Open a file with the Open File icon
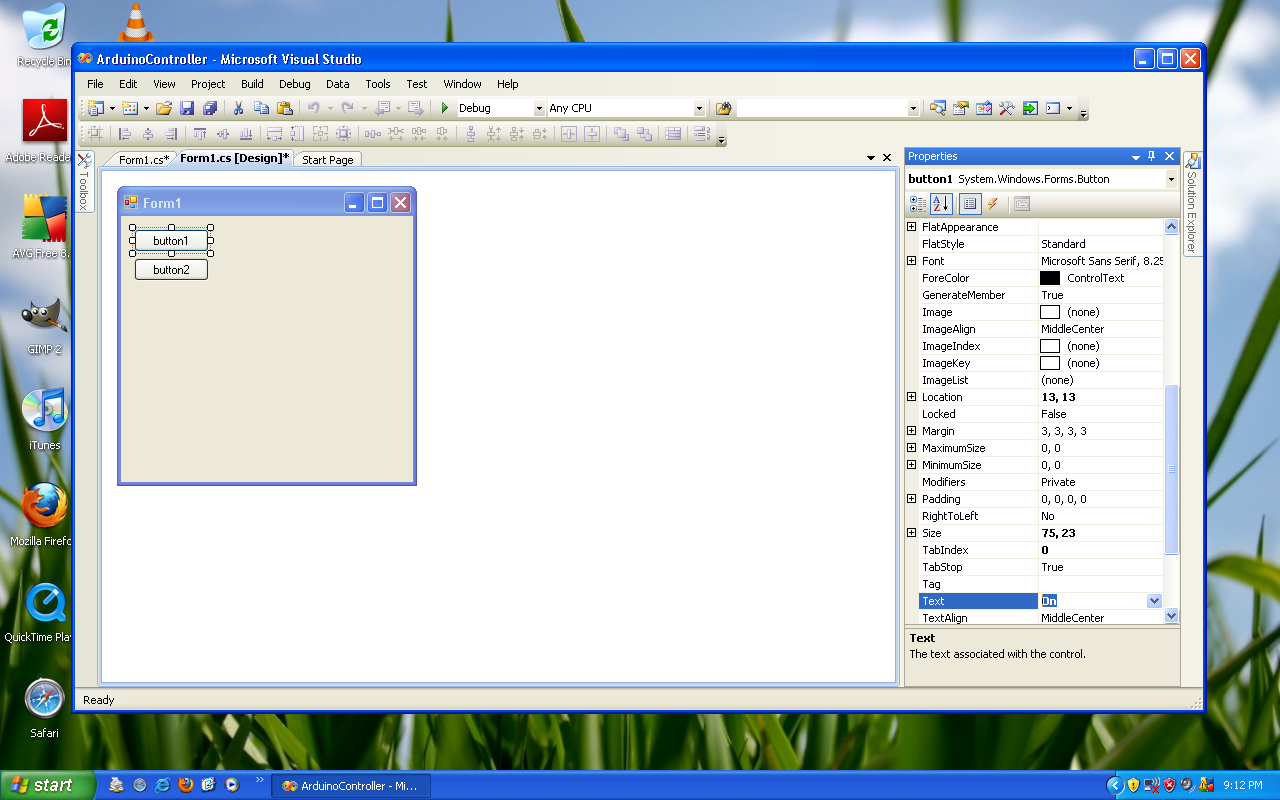Image resolution: width=1280 pixels, height=800 pixels. pyautogui.click(x=164, y=108)
